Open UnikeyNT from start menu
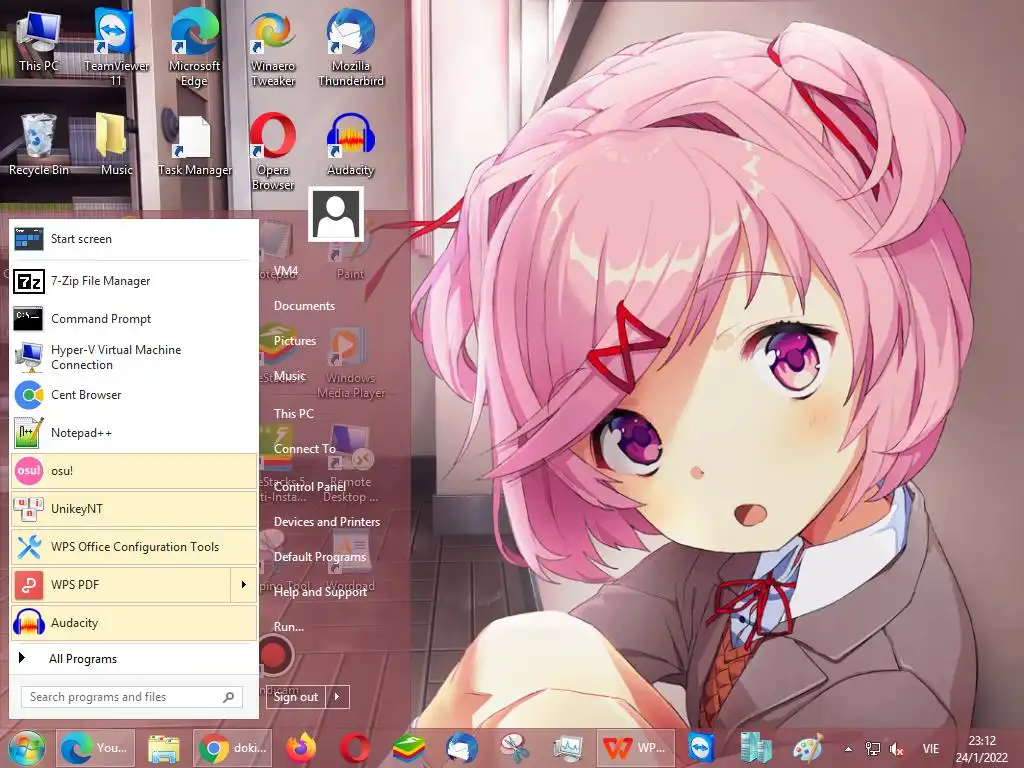The height and width of the screenshot is (768, 1024). click(x=134, y=509)
